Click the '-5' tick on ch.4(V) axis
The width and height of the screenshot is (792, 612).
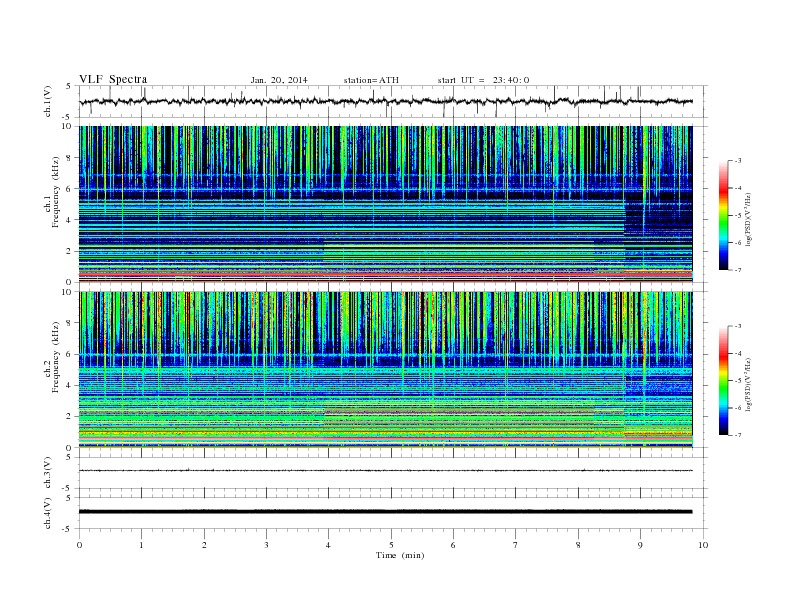click(x=67, y=529)
